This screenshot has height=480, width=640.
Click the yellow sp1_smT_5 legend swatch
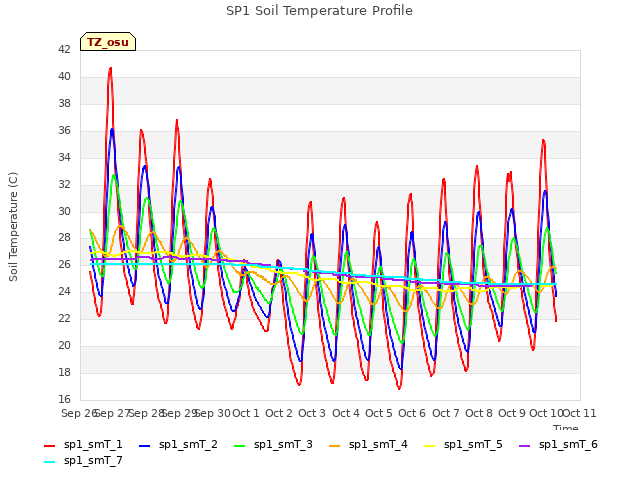(429, 446)
